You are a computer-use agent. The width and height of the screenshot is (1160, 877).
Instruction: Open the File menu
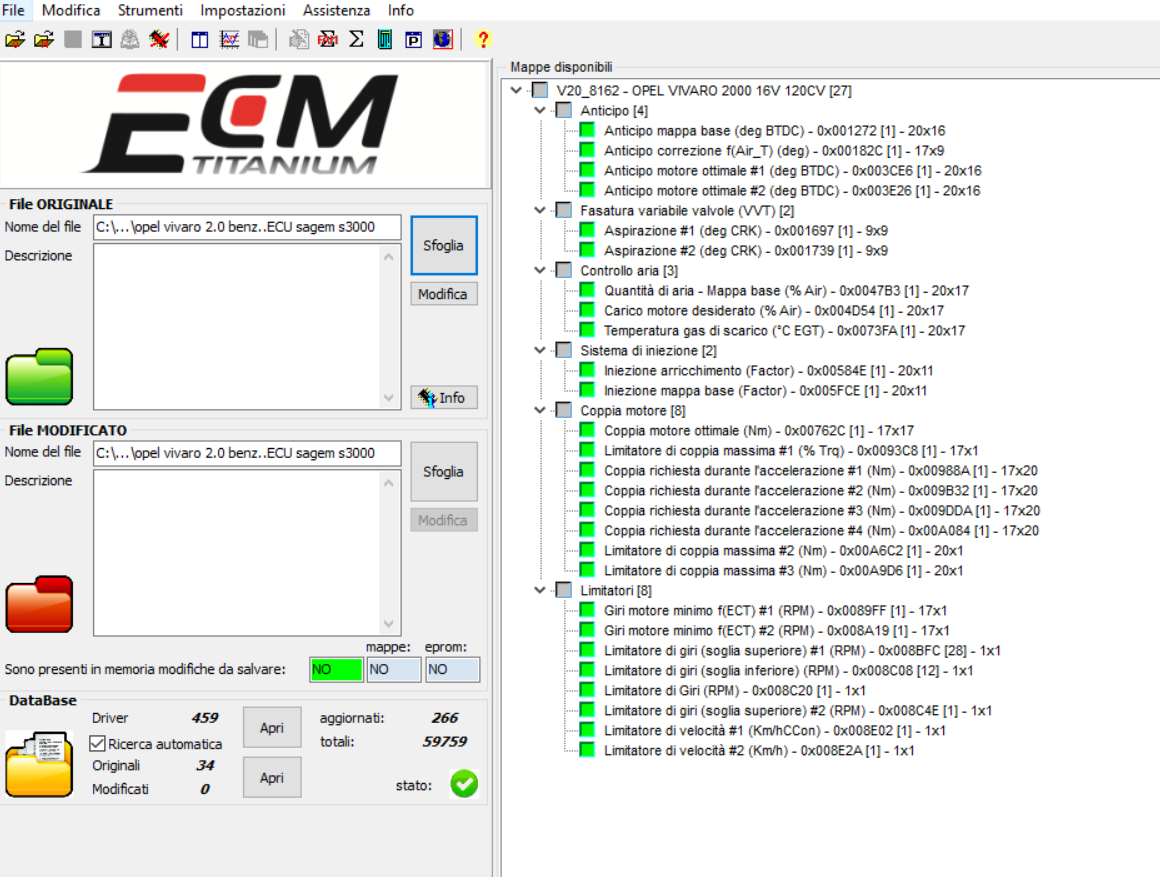[x=13, y=10]
